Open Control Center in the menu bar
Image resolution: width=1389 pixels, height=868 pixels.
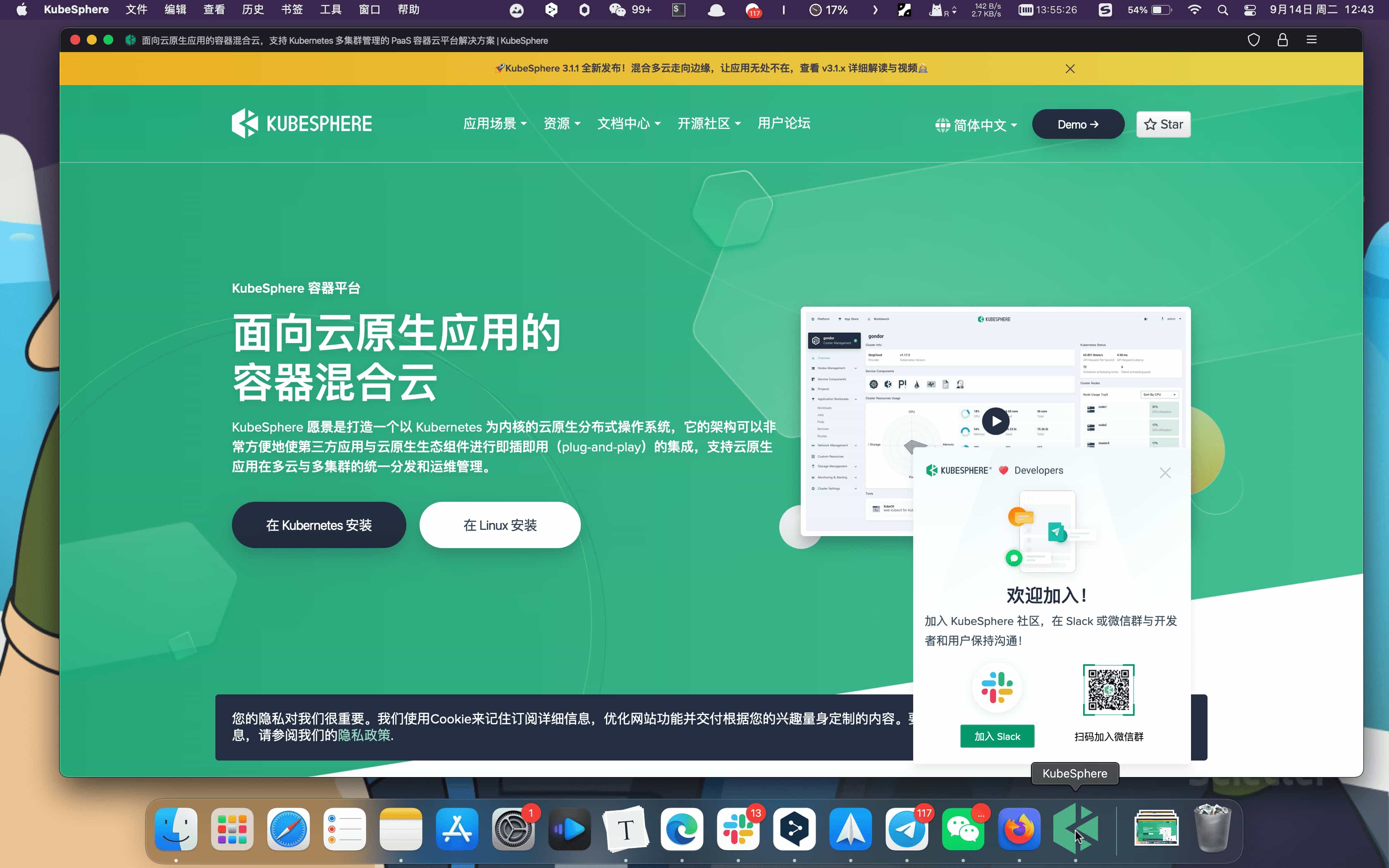pyautogui.click(x=1250, y=10)
